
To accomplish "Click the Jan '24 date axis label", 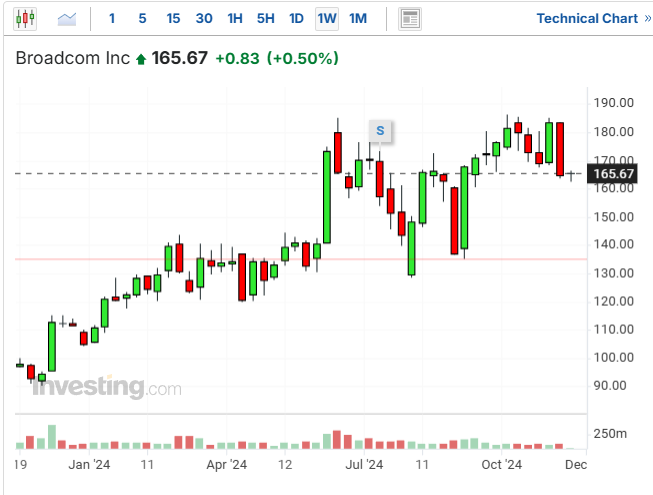I will (89, 465).
